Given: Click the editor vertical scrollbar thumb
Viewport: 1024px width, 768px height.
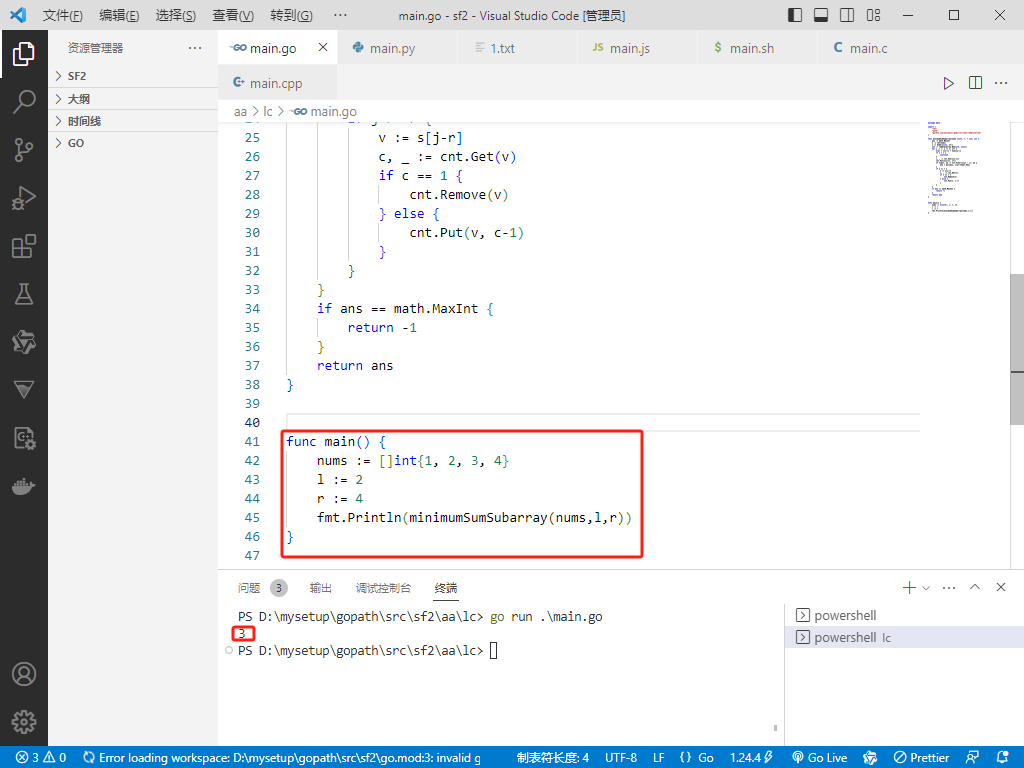Looking at the screenshot, I should [1017, 349].
